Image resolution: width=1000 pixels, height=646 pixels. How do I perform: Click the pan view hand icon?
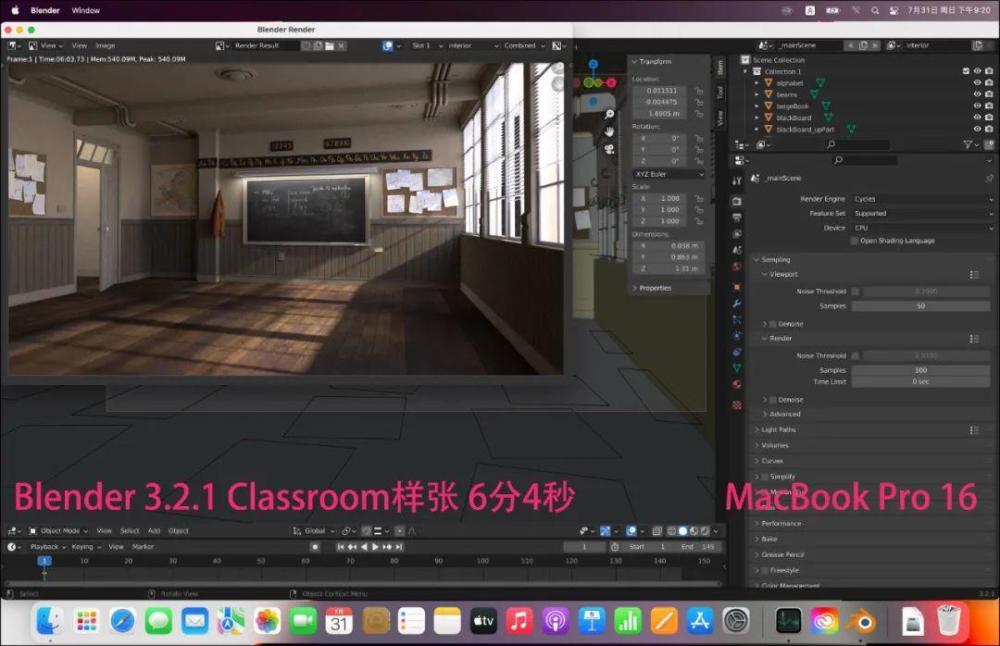(x=609, y=131)
